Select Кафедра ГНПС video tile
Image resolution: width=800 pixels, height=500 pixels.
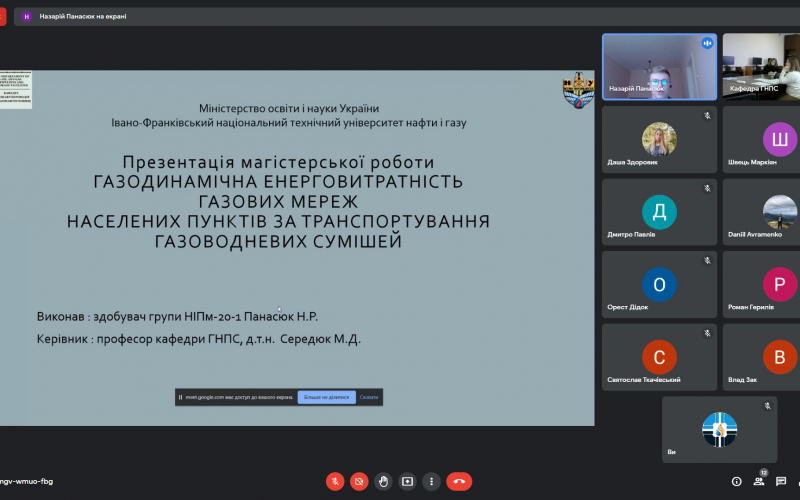point(761,67)
